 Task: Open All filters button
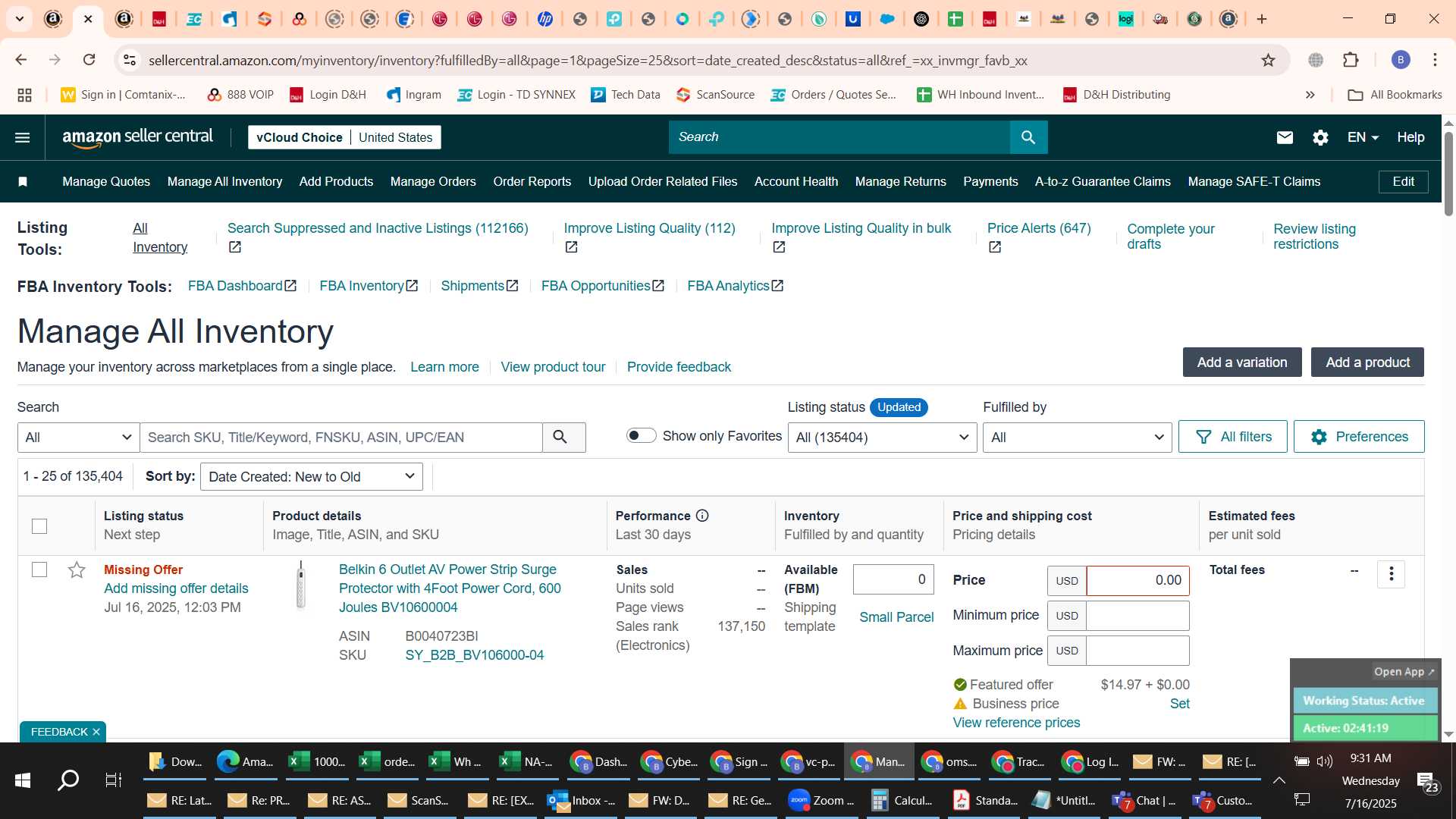pyautogui.click(x=1232, y=437)
